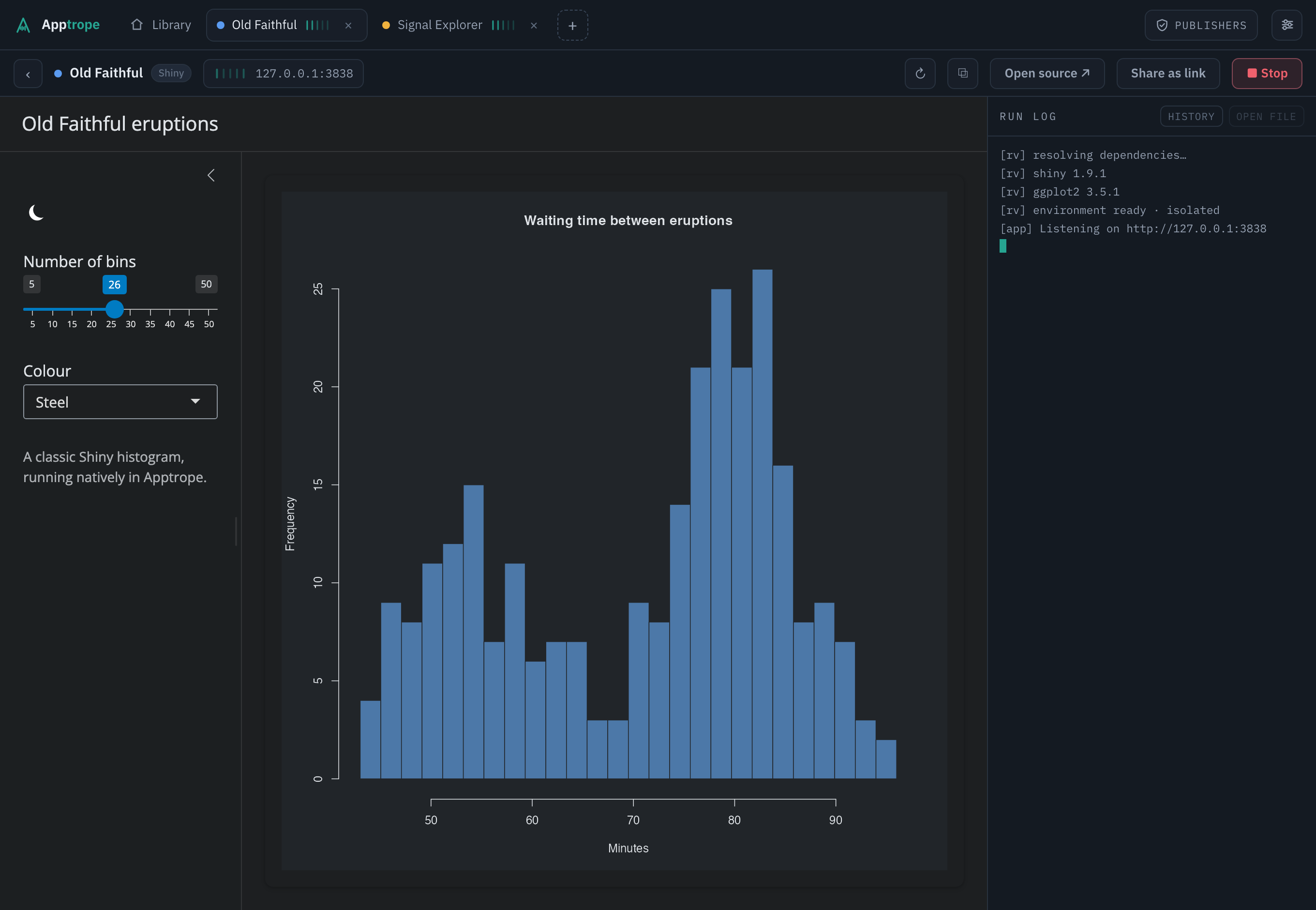Add a new tab with plus button

572,26
